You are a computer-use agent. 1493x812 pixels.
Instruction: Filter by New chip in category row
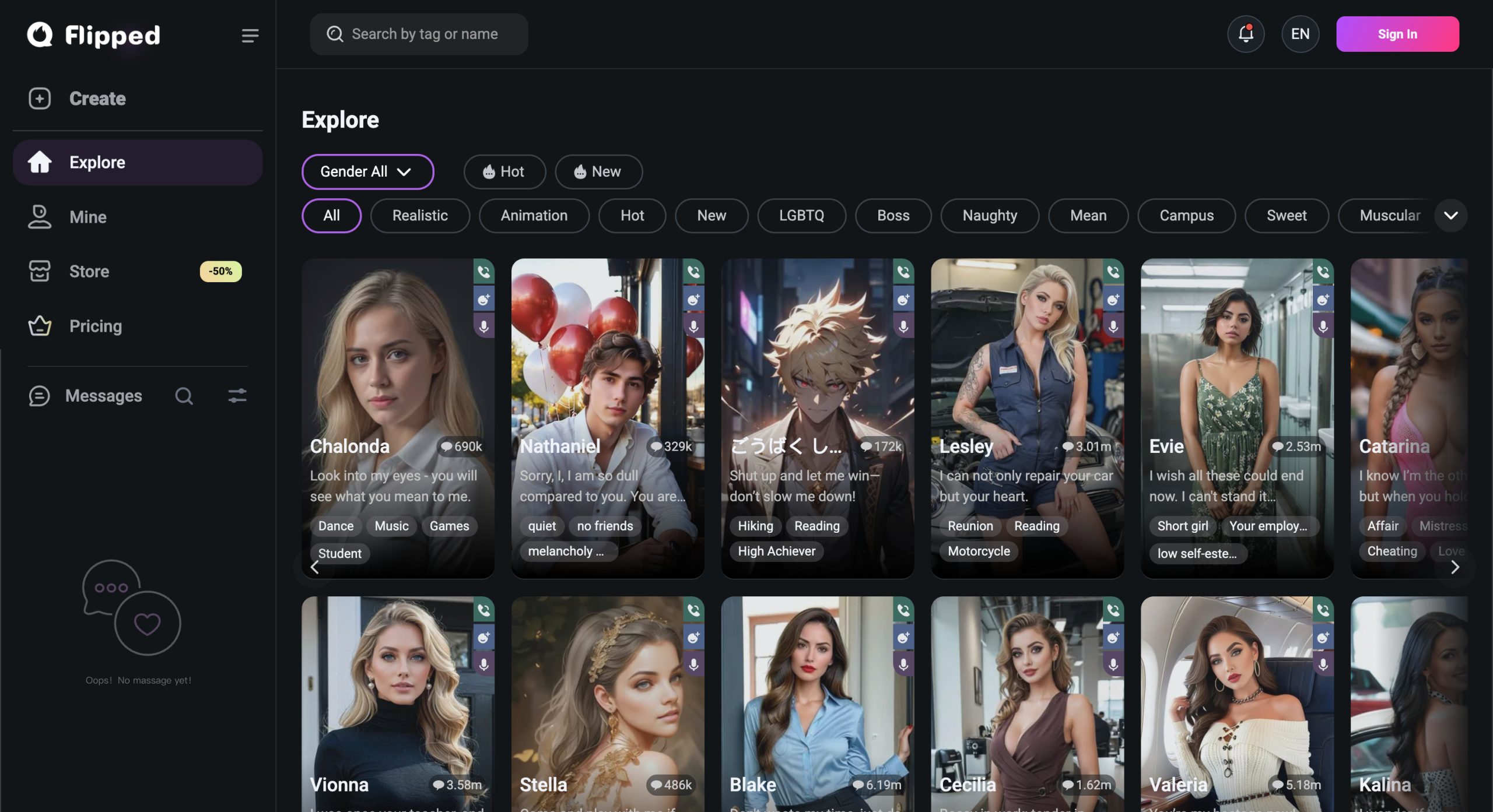tap(712, 216)
